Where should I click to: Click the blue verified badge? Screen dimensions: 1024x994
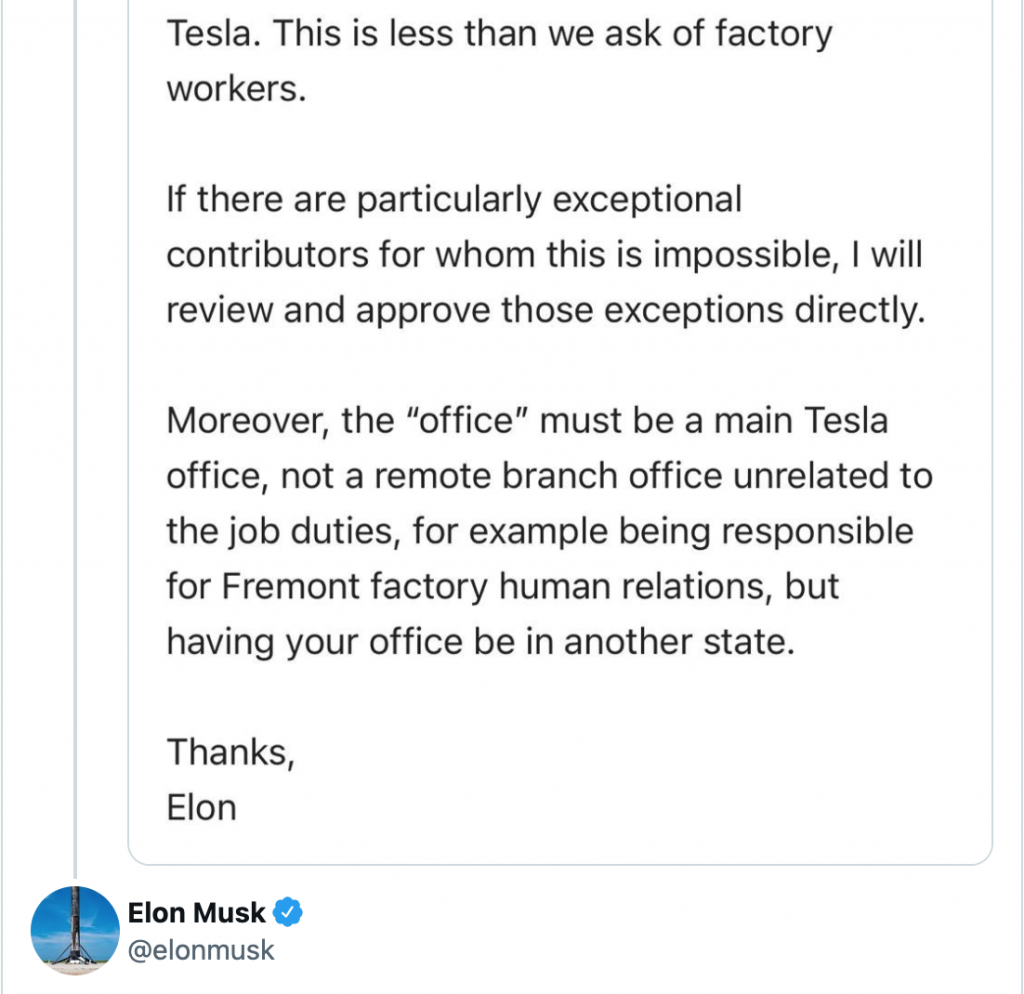[x=290, y=912]
